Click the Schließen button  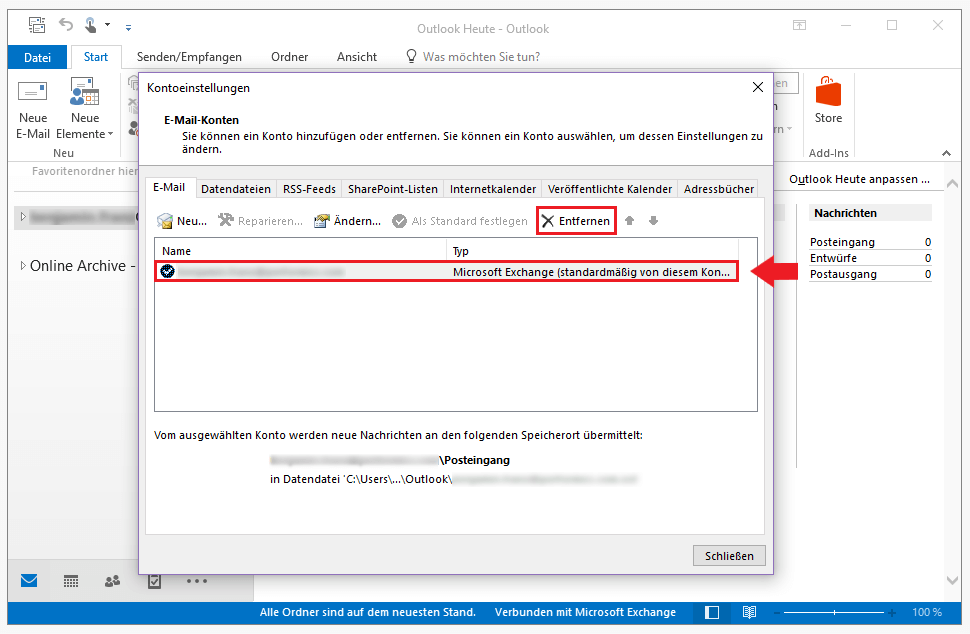(x=729, y=555)
